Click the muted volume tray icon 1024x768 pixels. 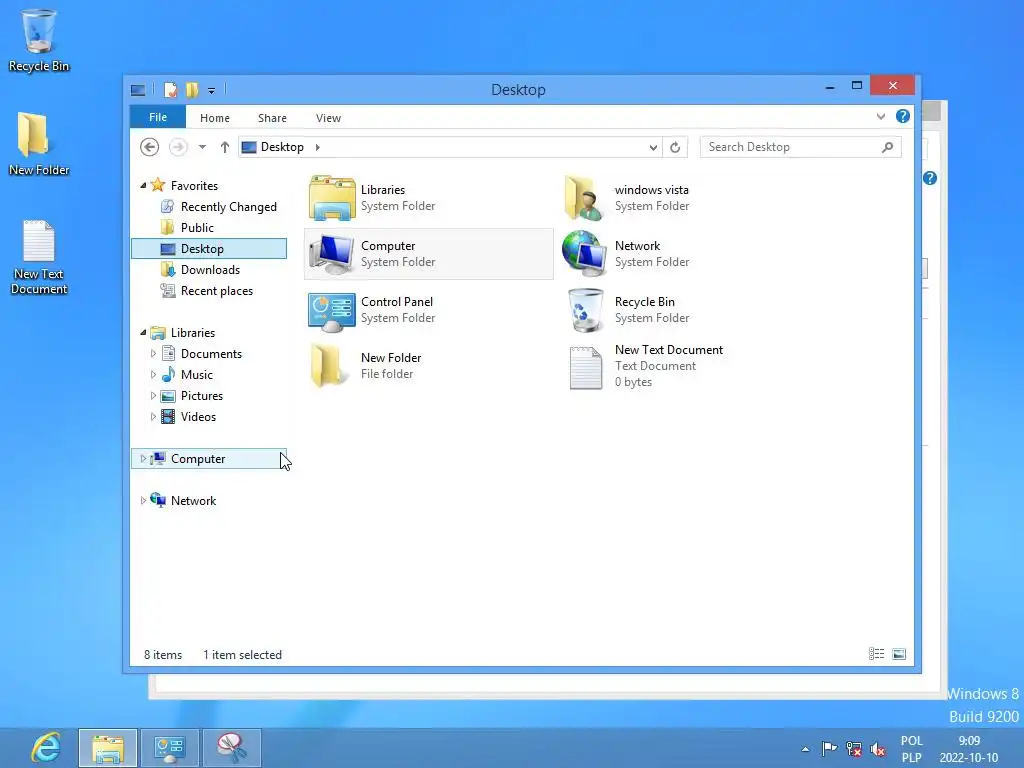(878, 749)
